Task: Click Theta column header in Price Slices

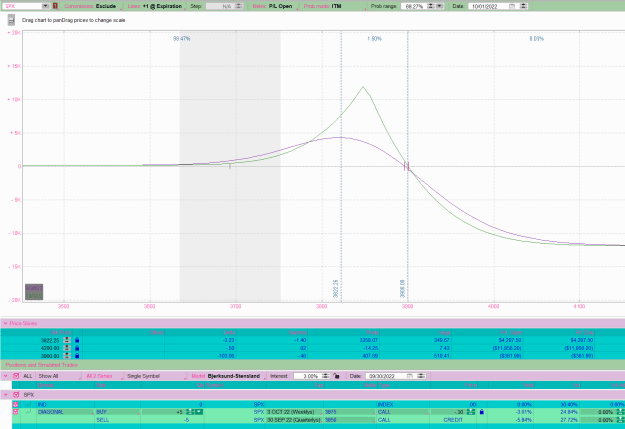Action: [x=372, y=333]
